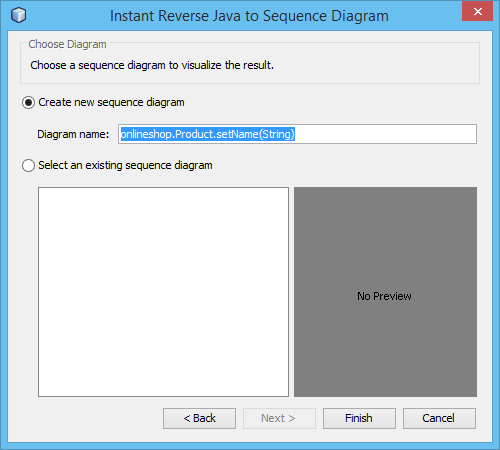Click inside the empty existing diagrams list
Screen dimensions: 500x450
[x=163, y=292]
